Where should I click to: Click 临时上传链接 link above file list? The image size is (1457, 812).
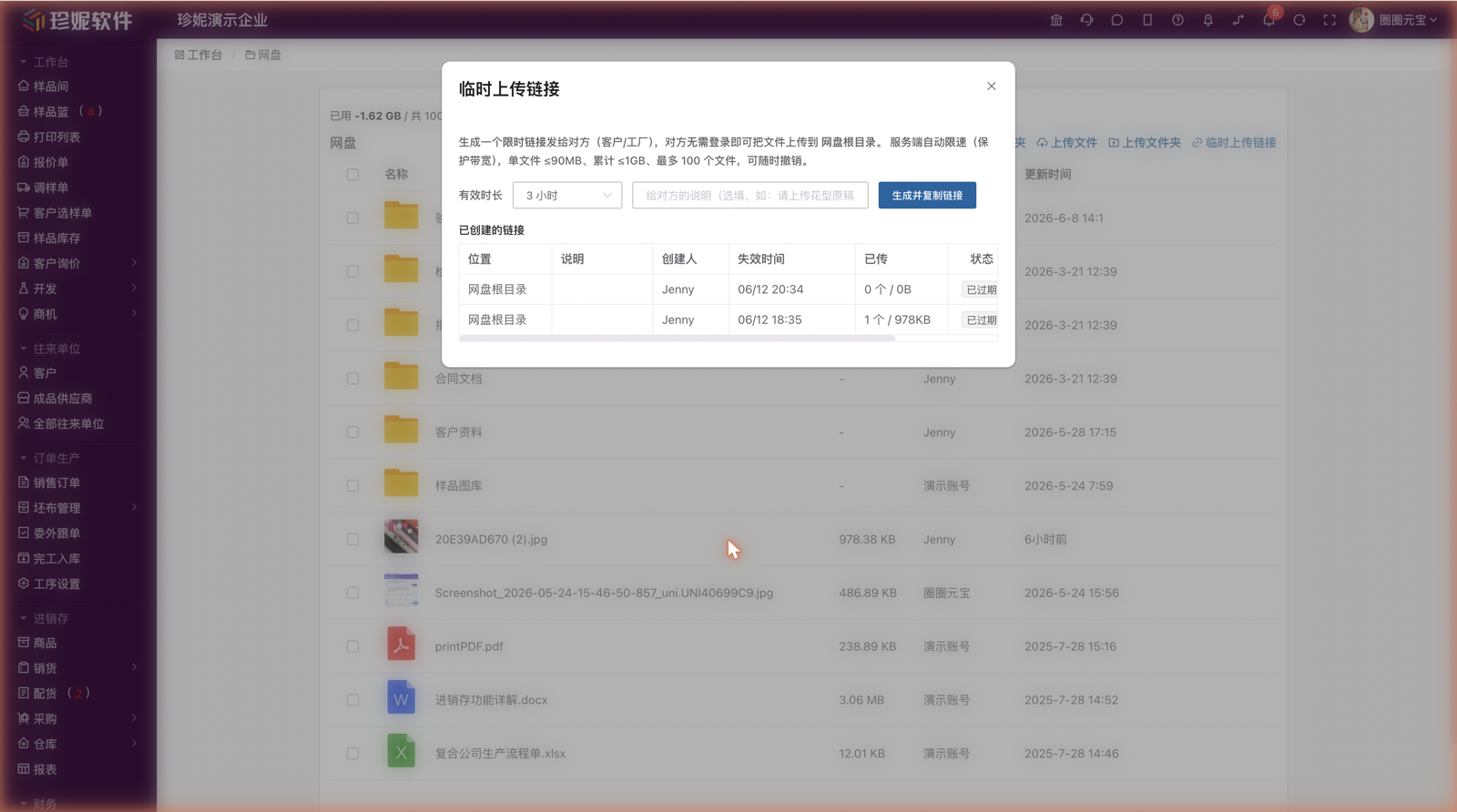[1234, 143]
